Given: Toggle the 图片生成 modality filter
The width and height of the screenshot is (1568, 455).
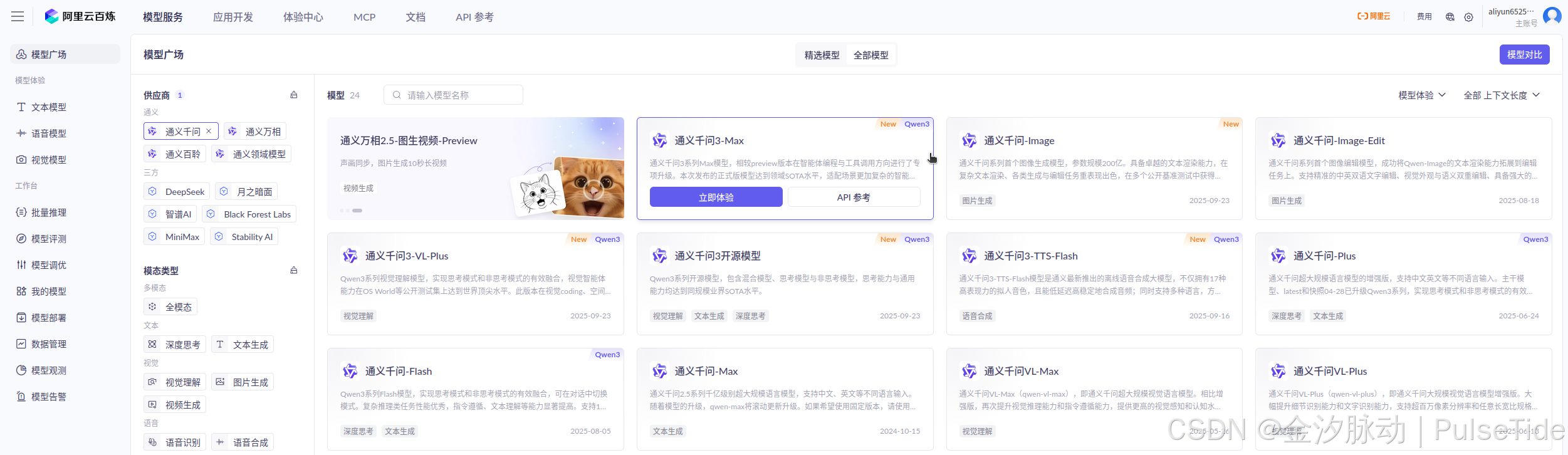Looking at the screenshot, I should click(x=243, y=382).
